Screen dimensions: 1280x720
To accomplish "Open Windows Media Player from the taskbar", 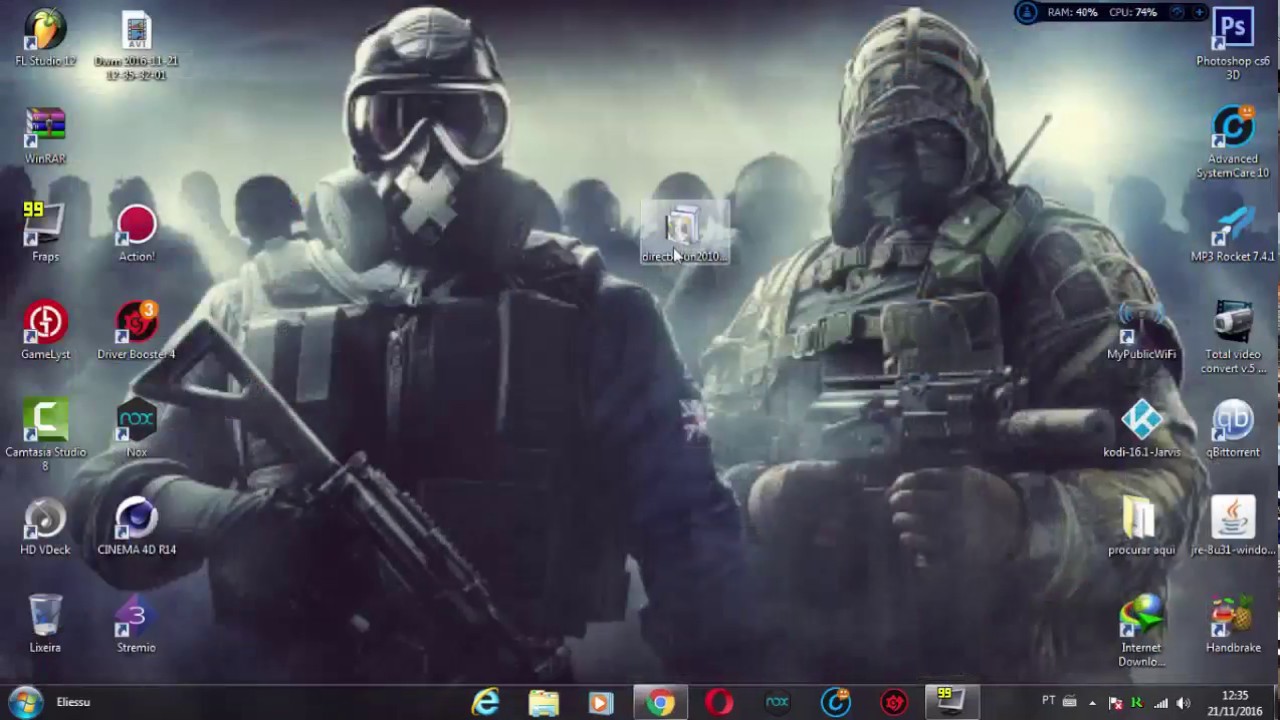I will click(x=602, y=702).
